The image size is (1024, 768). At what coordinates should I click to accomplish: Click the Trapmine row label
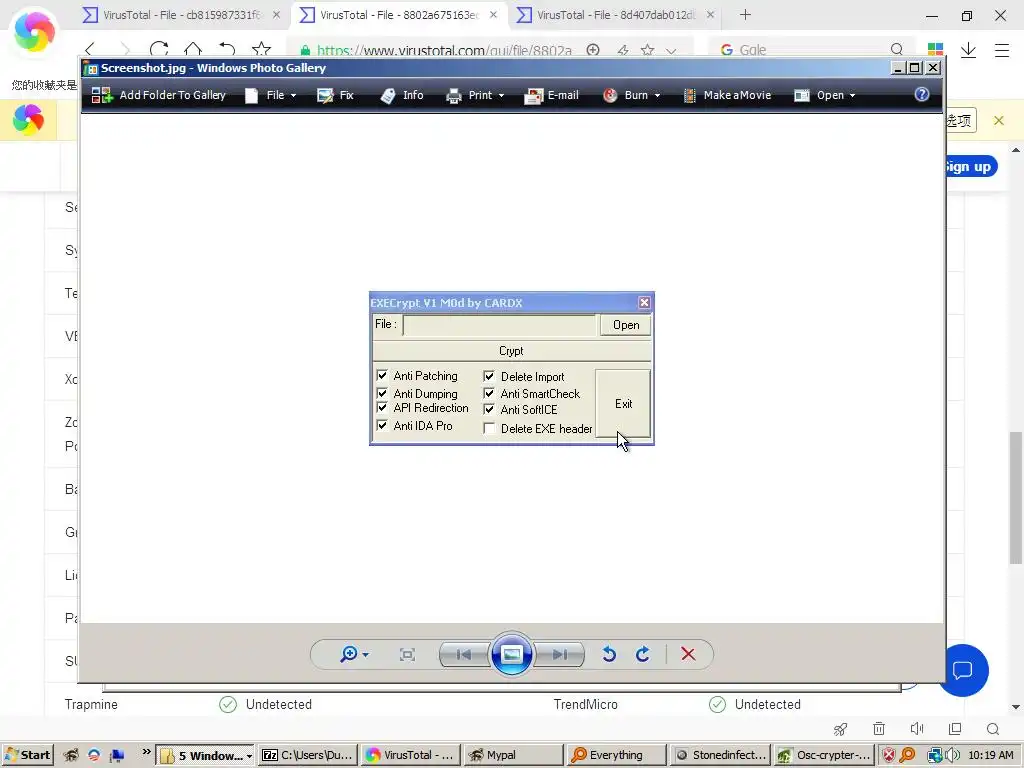[91, 704]
